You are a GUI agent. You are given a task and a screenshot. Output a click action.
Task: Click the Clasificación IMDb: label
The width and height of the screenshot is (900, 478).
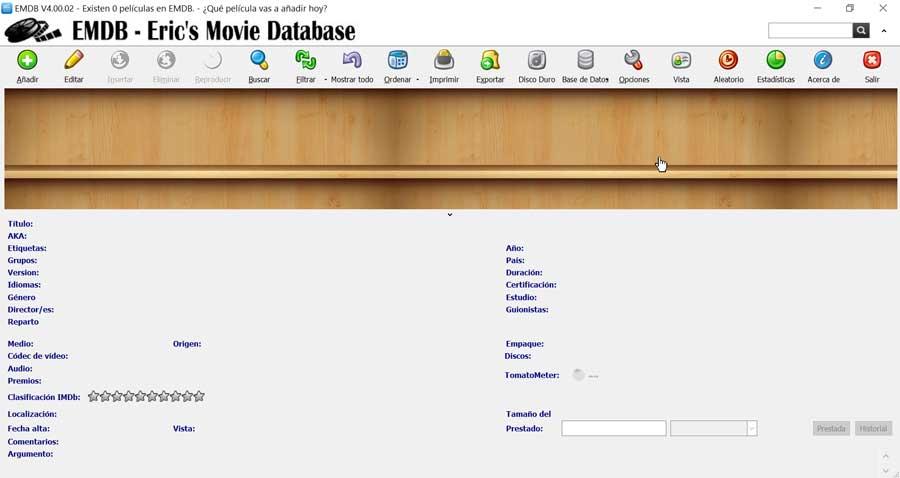(x=44, y=397)
